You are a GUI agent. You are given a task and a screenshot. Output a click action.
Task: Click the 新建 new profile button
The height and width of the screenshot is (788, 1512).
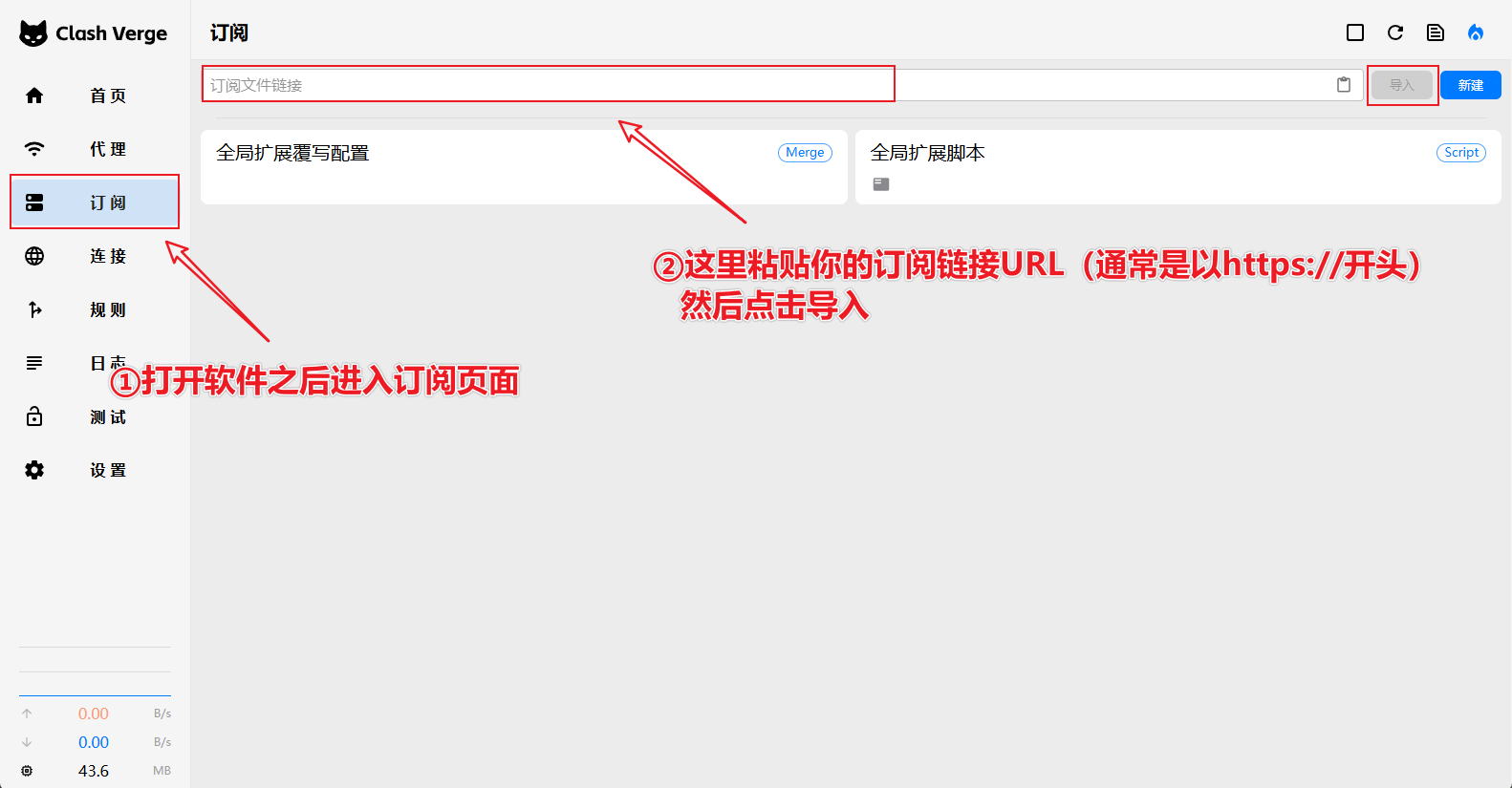pyautogui.click(x=1471, y=85)
